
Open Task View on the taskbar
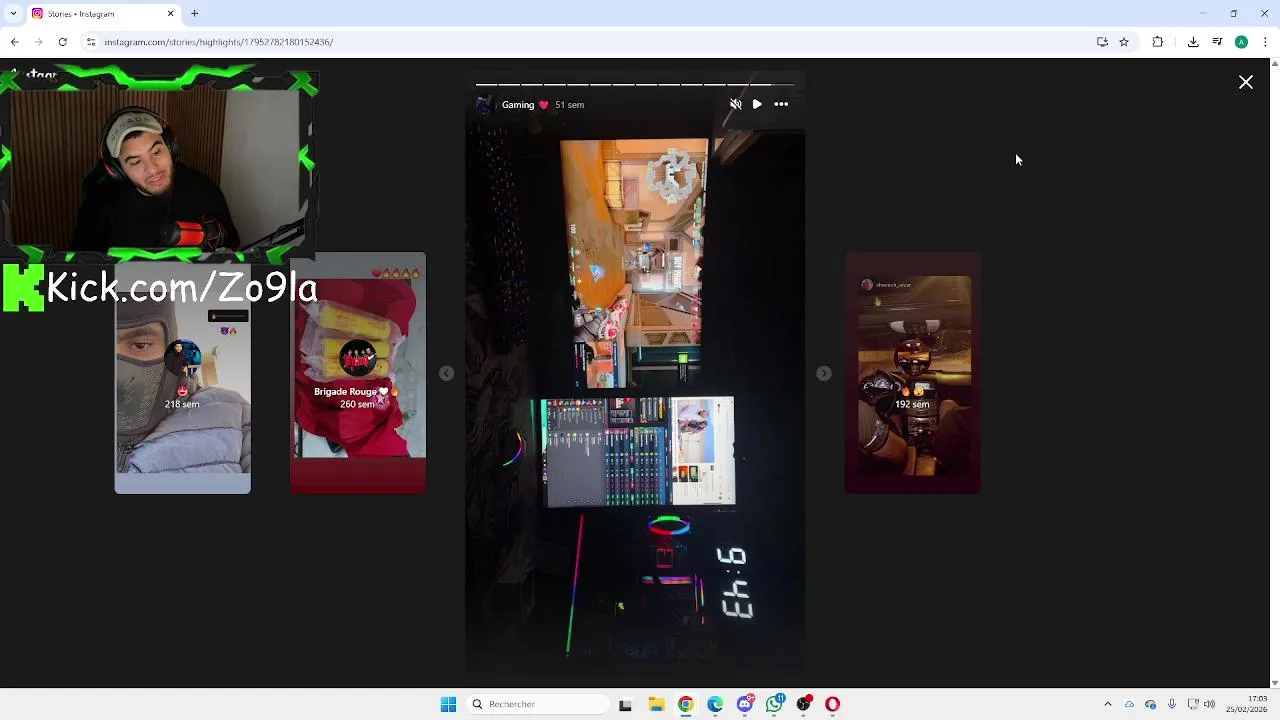625,704
